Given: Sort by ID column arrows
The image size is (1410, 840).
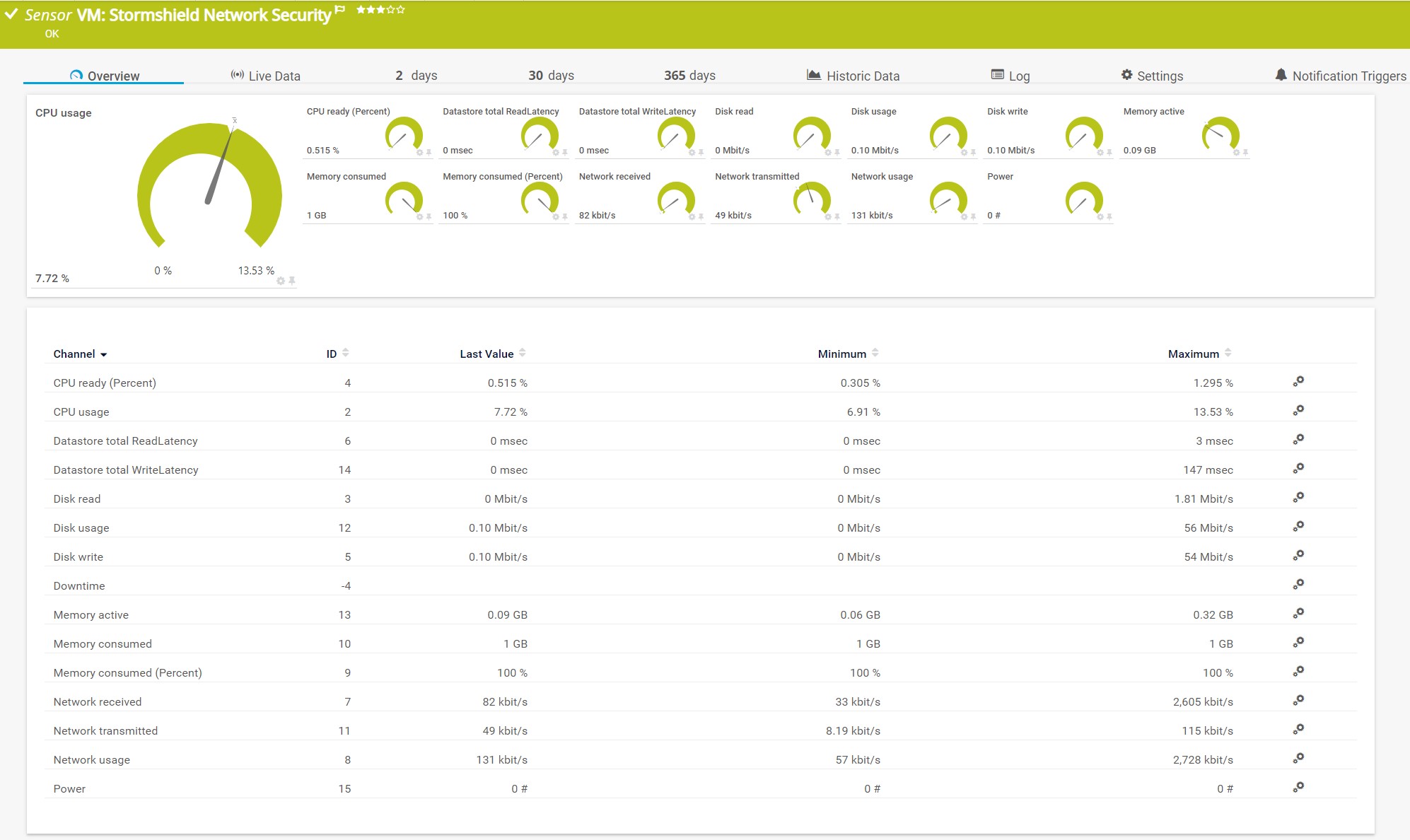Looking at the screenshot, I should coord(346,353).
